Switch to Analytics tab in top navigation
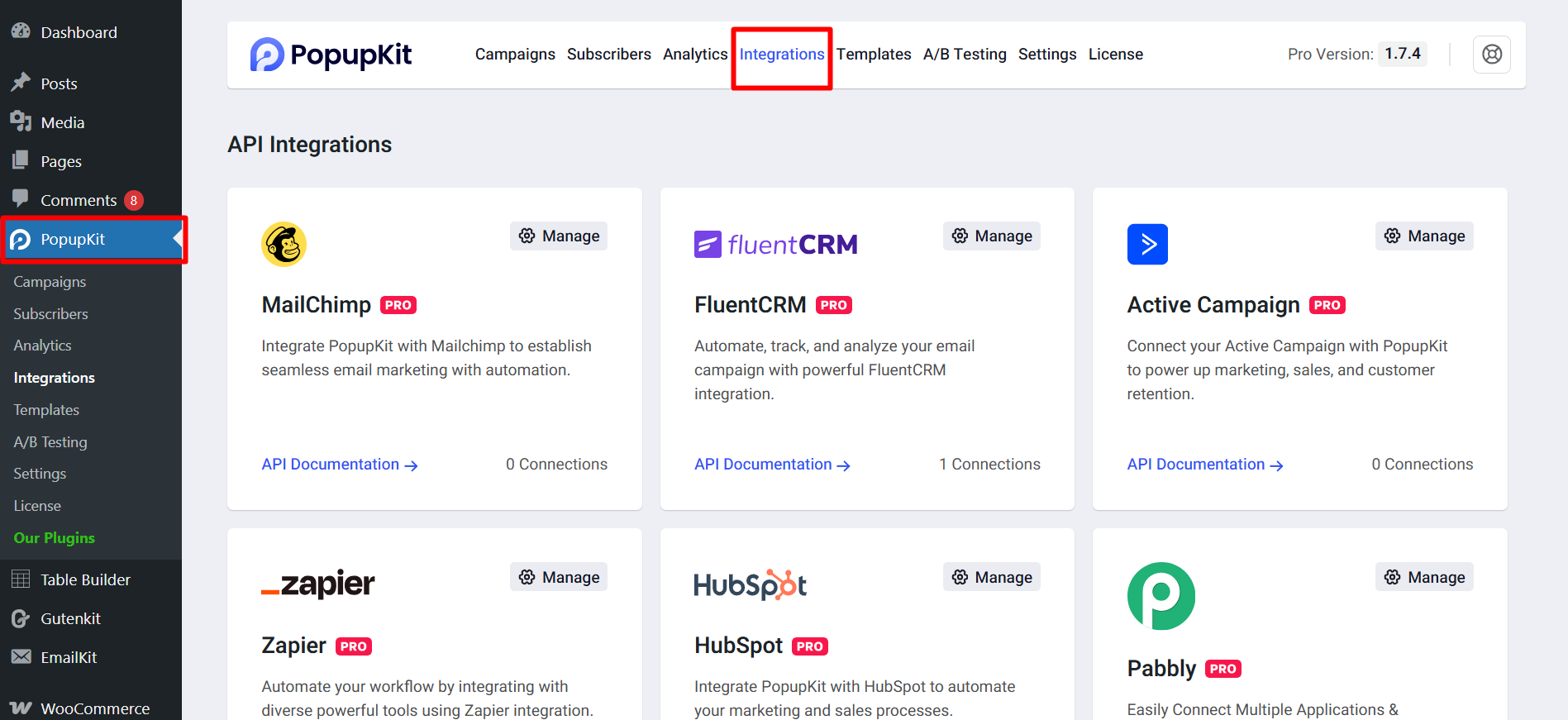The image size is (1568, 720). click(695, 55)
